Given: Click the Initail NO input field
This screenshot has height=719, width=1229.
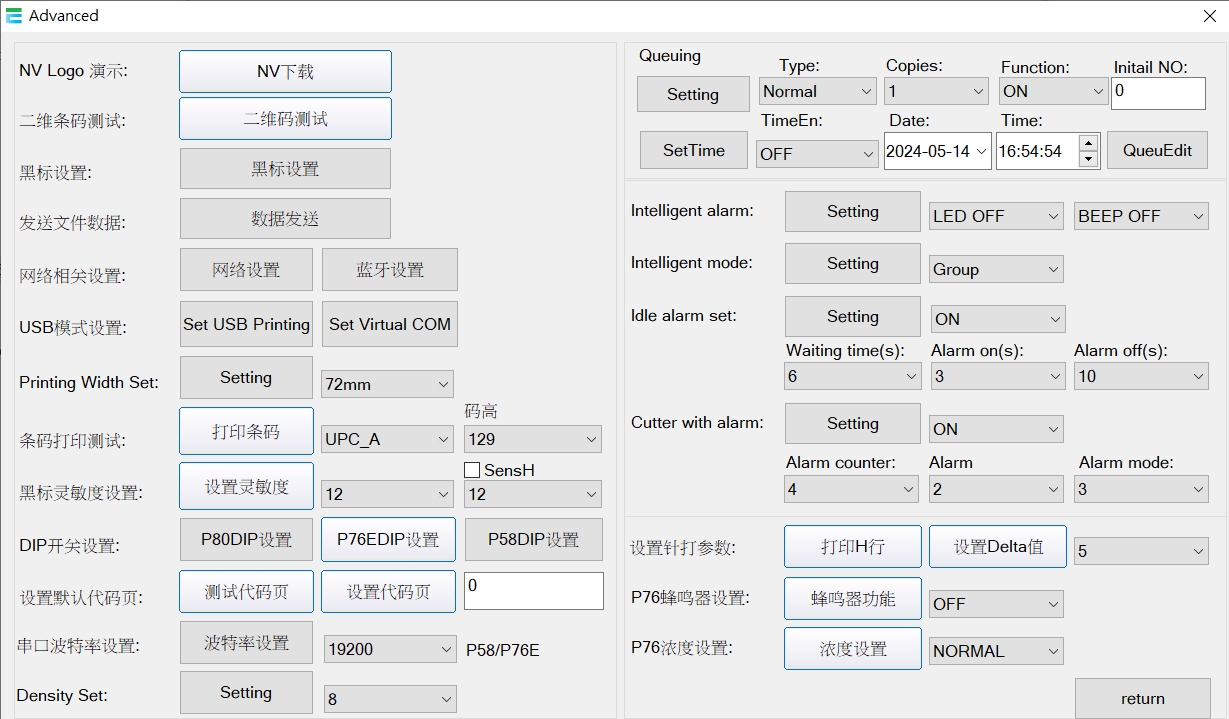Looking at the screenshot, I should (x=1158, y=93).
